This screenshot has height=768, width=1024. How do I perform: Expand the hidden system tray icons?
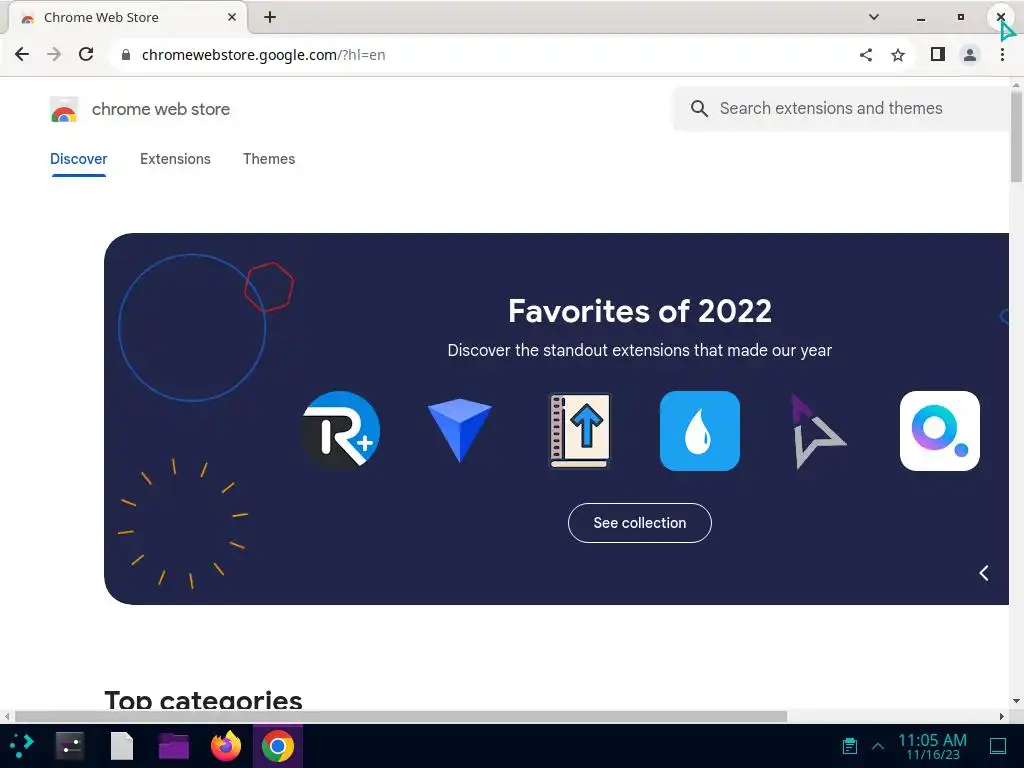coord(878,746)
